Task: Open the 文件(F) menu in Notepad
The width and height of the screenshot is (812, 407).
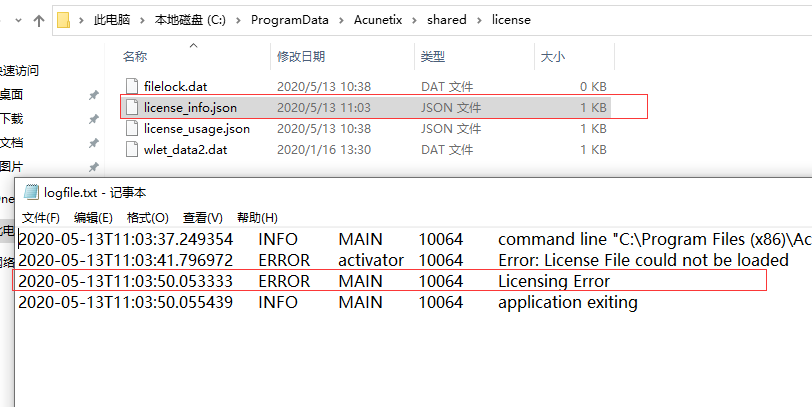Action: pyautogui.click(x=41, y=217)
